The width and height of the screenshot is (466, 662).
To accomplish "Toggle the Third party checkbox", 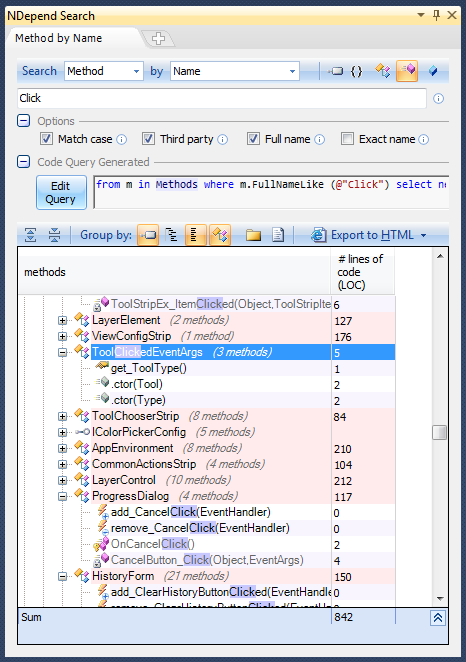I will point(148,139).
